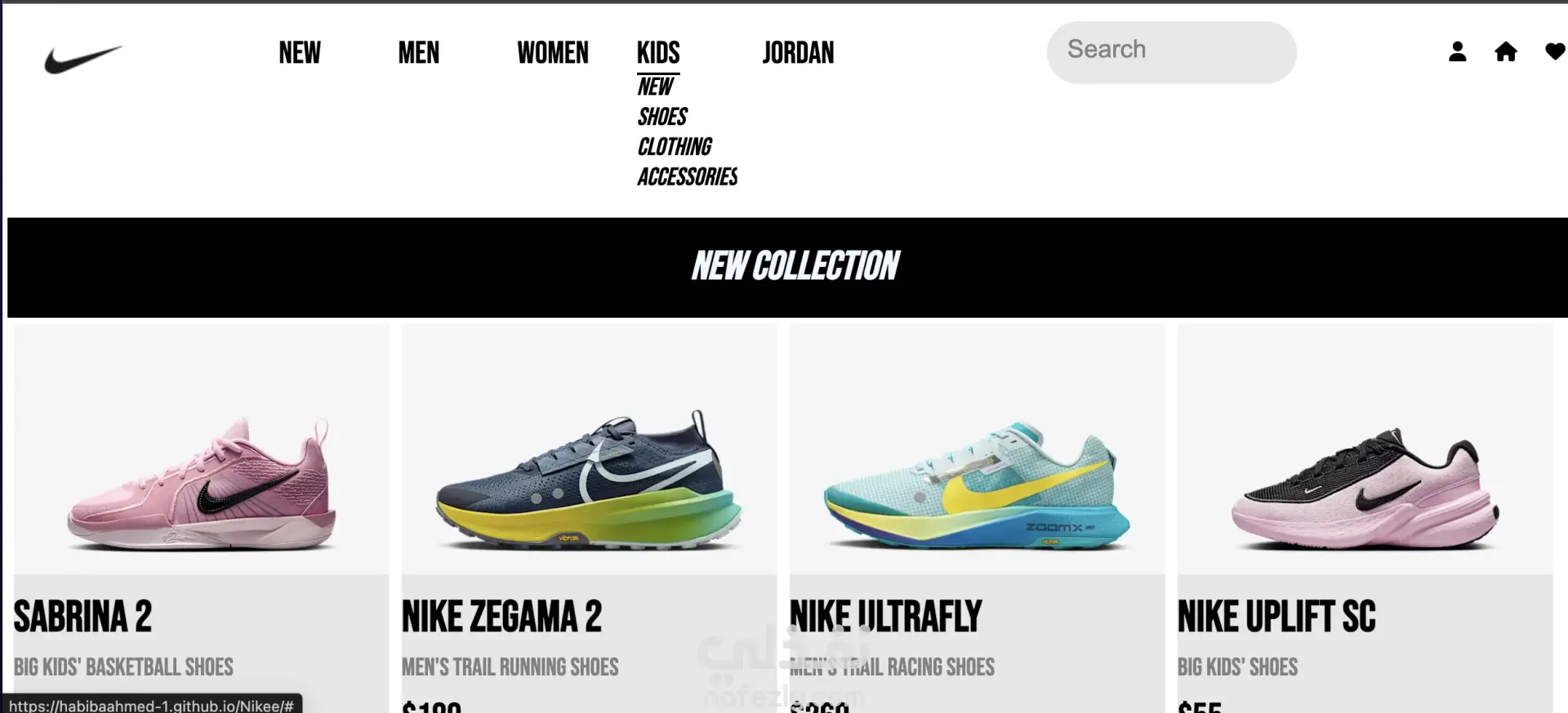The height and width of the screenshot is (713, 1568).
Task: Open favorites with the heart icon
Action: pos(1556,52)
